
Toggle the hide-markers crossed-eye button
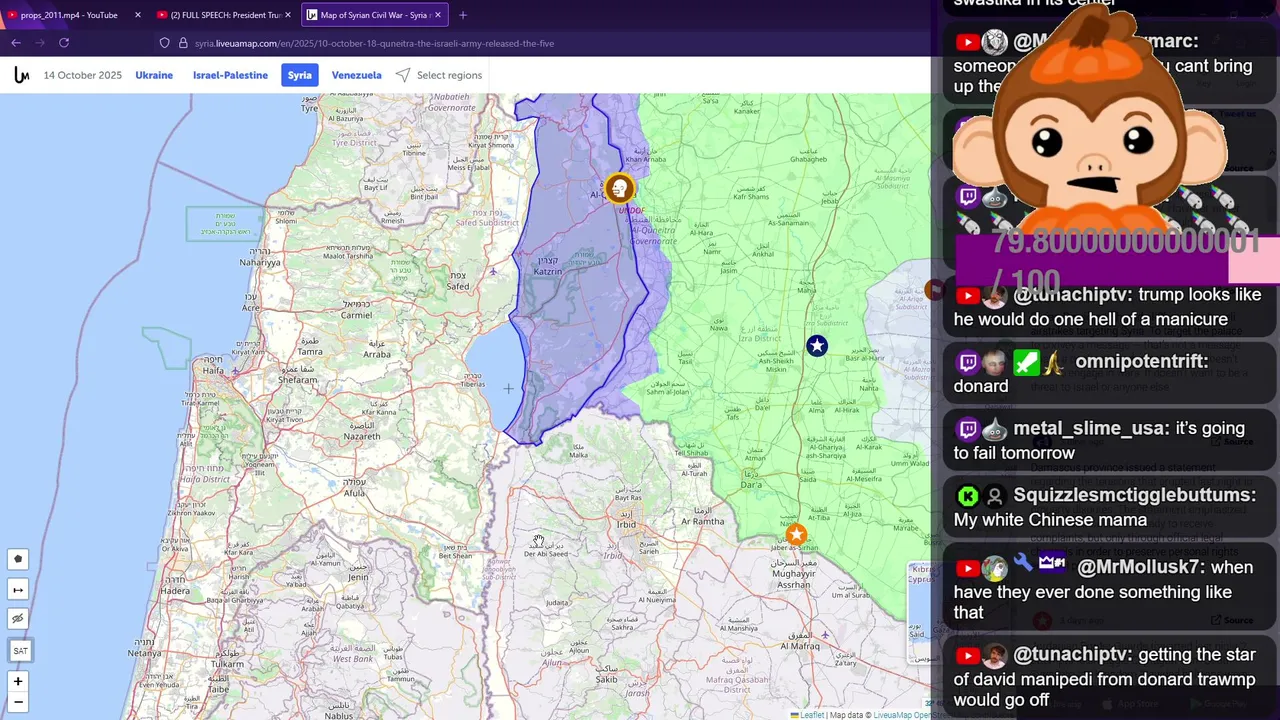click(x=18, y=619)
